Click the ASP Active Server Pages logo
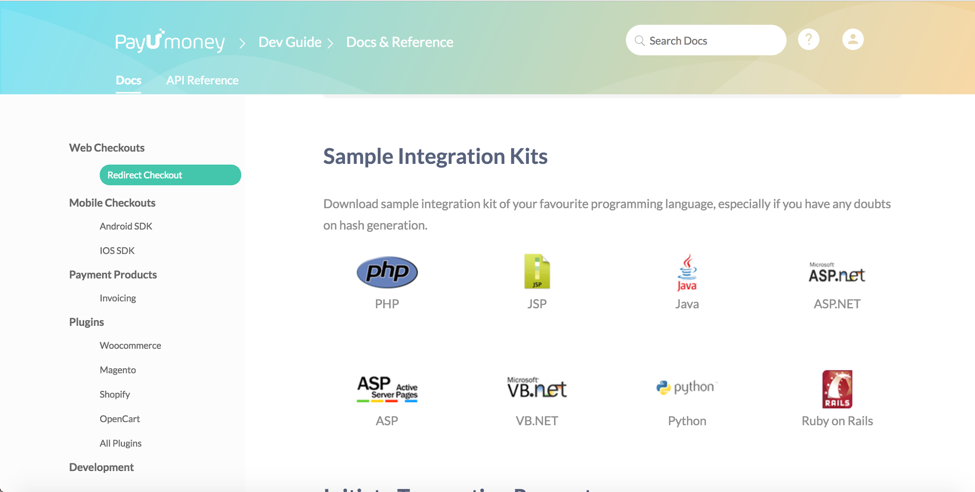 click(387, 389)
